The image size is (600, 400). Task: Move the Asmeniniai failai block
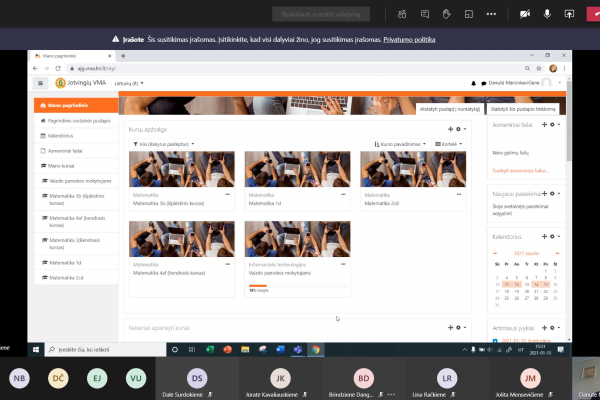tap(545, 124)
